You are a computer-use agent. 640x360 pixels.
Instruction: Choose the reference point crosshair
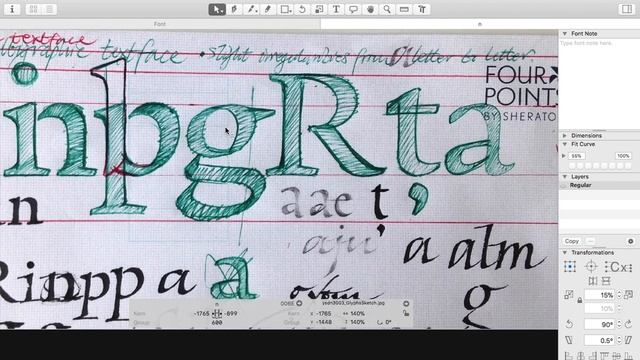pyautogui.click(x=591, y=267)
